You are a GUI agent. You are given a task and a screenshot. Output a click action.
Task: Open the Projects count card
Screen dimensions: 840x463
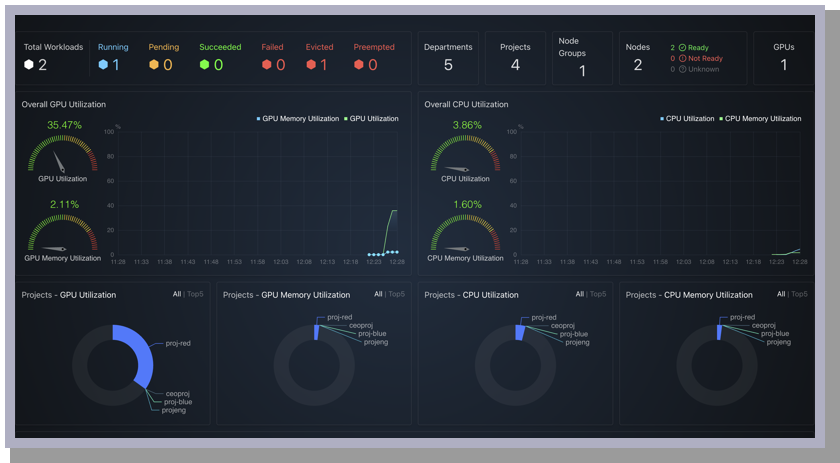click(515, 57)
